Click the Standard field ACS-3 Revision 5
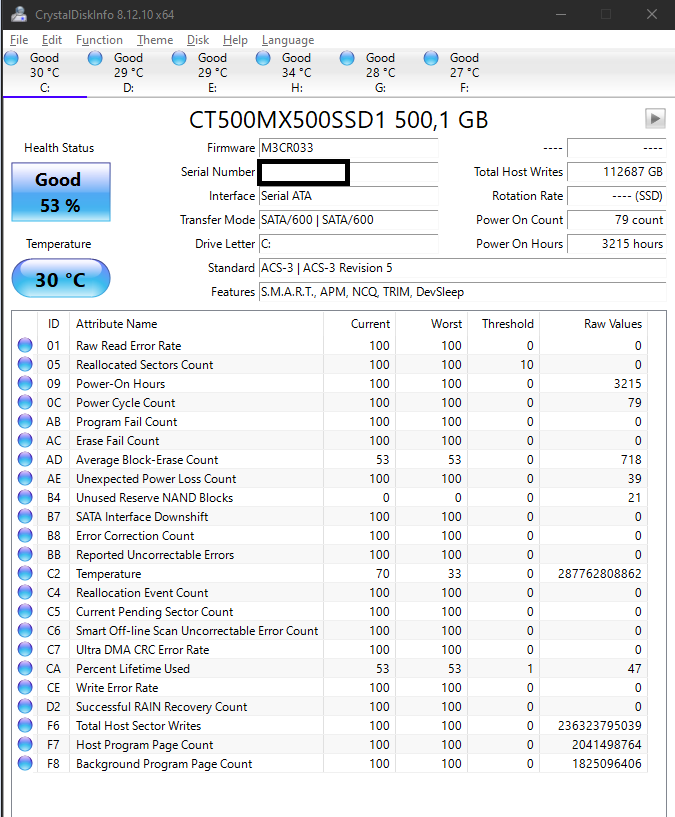 [x=462, y=268]
